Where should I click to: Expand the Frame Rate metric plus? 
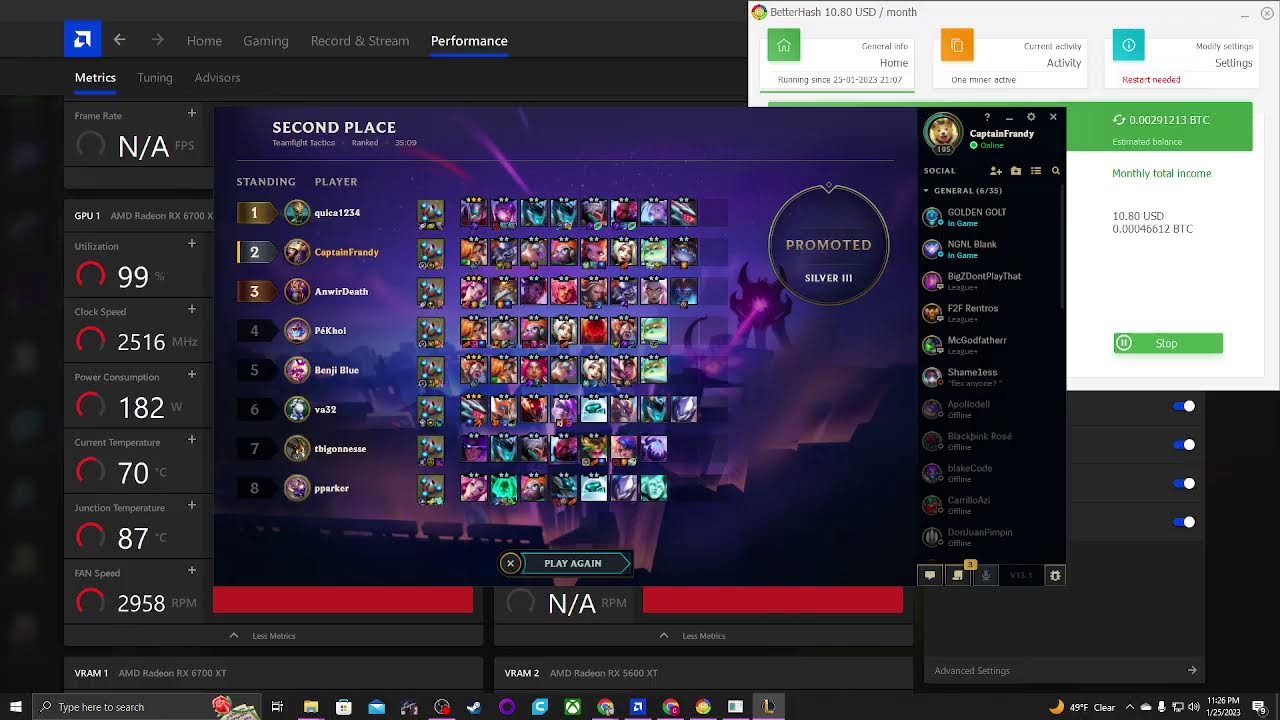192,114
